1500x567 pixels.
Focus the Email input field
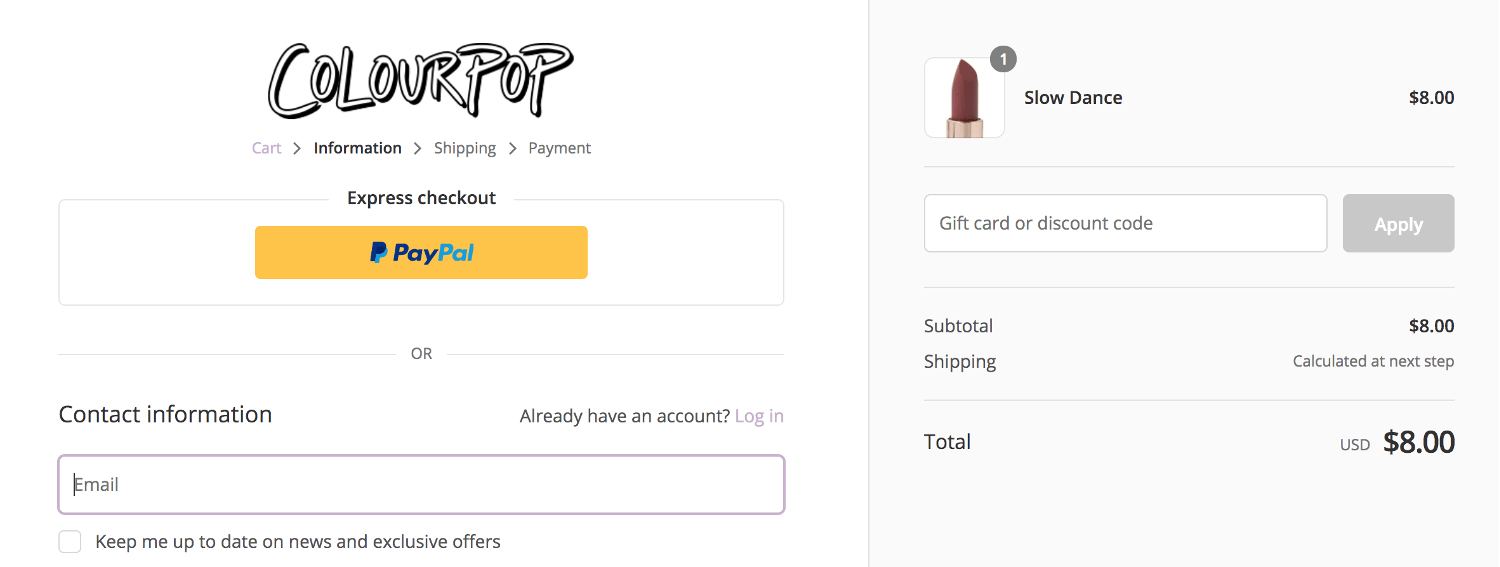(x=421, y=485)
